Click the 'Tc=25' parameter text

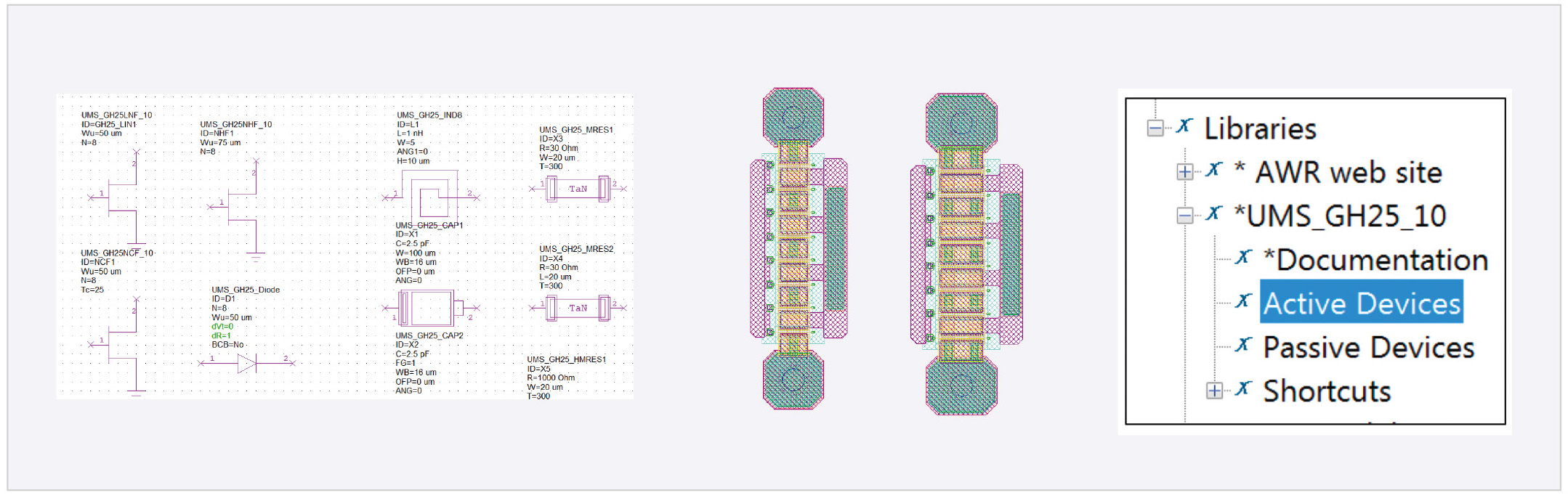pos(92,290)
